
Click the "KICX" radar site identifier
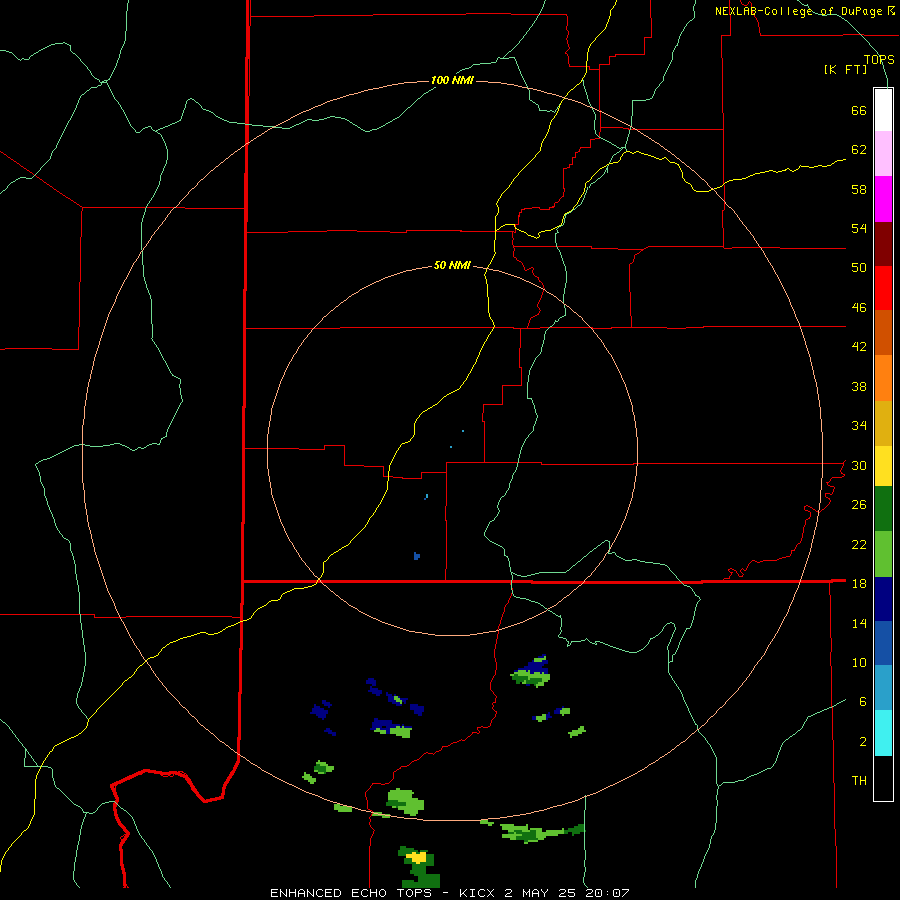pos(479,893)
